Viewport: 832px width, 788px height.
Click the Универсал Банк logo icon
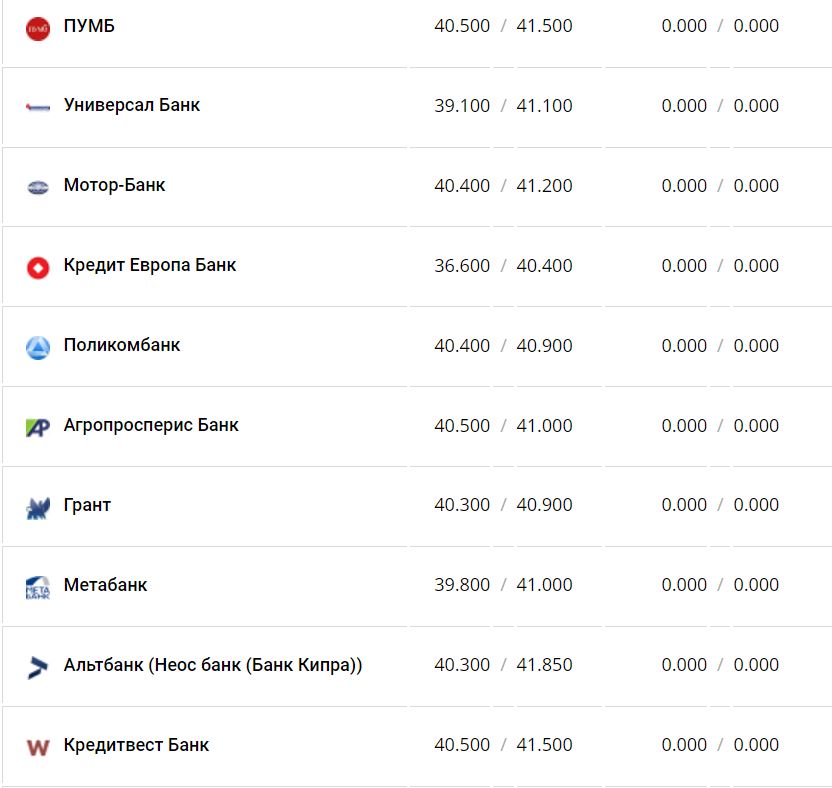[x=38, y=107]
